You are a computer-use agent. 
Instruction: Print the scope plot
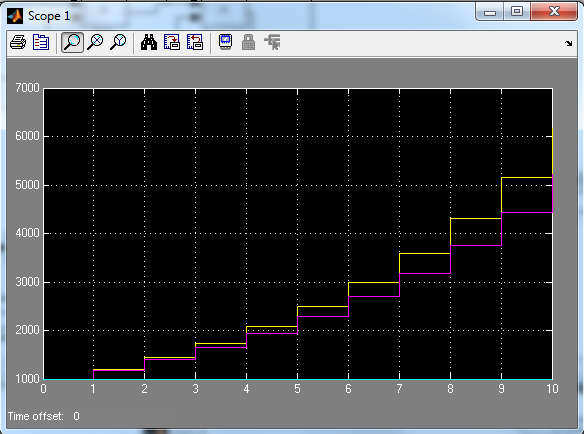18,42
